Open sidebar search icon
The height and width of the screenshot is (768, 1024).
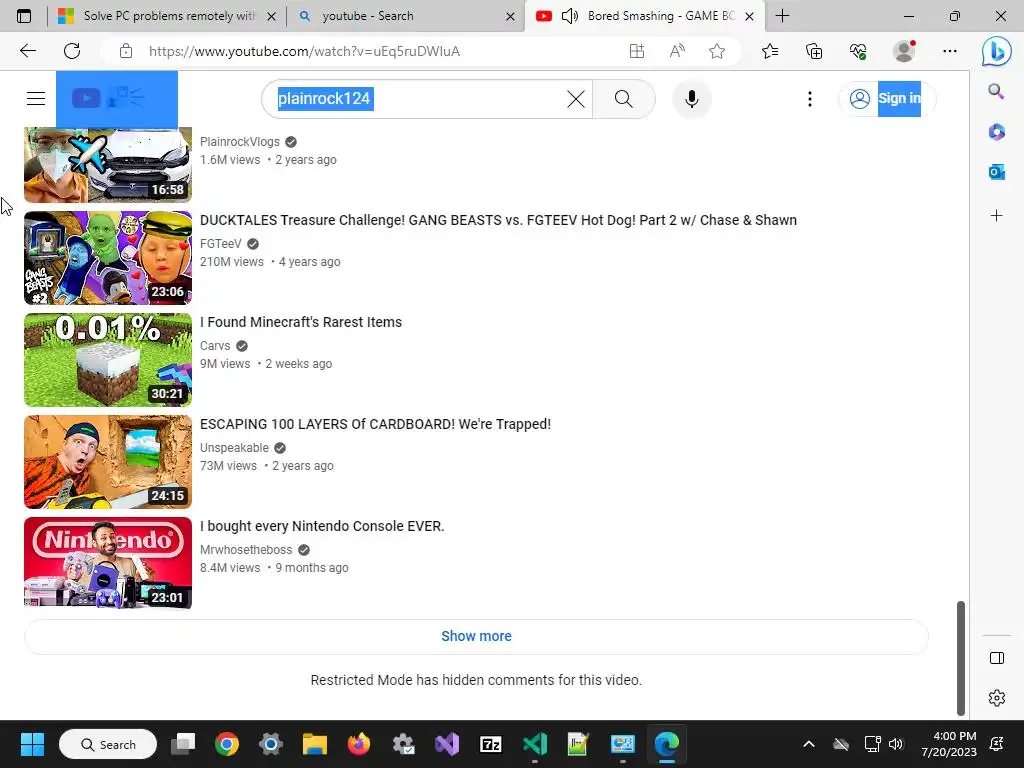click(997, 91)
